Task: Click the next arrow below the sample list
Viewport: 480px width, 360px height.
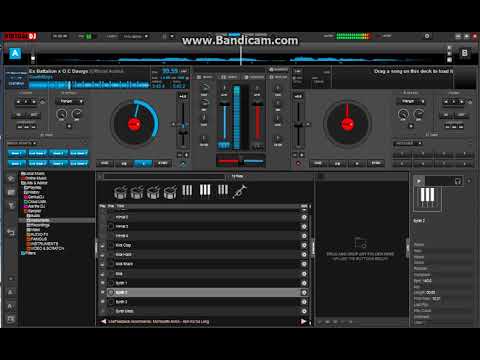Action: point(303,322)
